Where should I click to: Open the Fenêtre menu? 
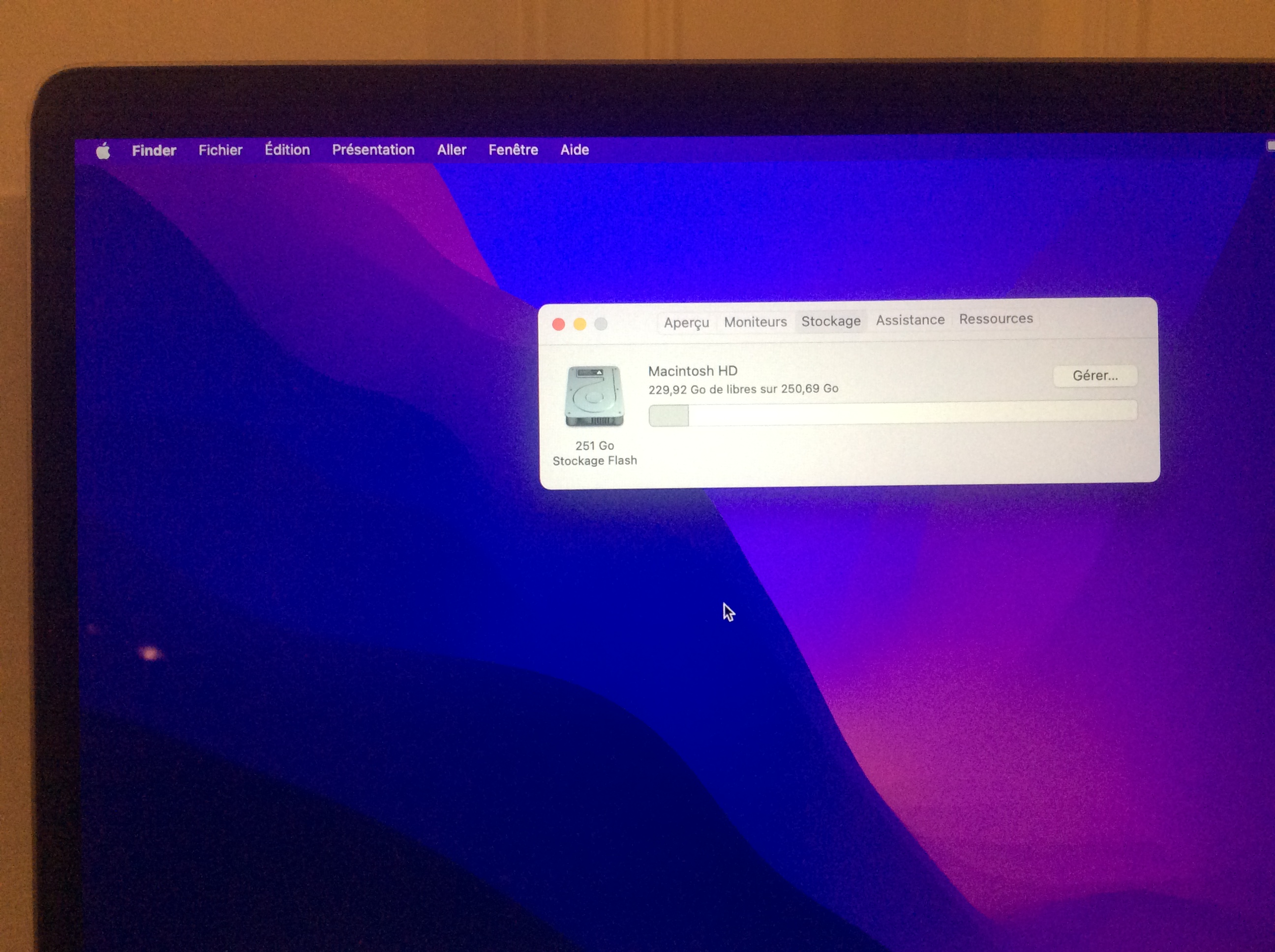click(513, 150)
